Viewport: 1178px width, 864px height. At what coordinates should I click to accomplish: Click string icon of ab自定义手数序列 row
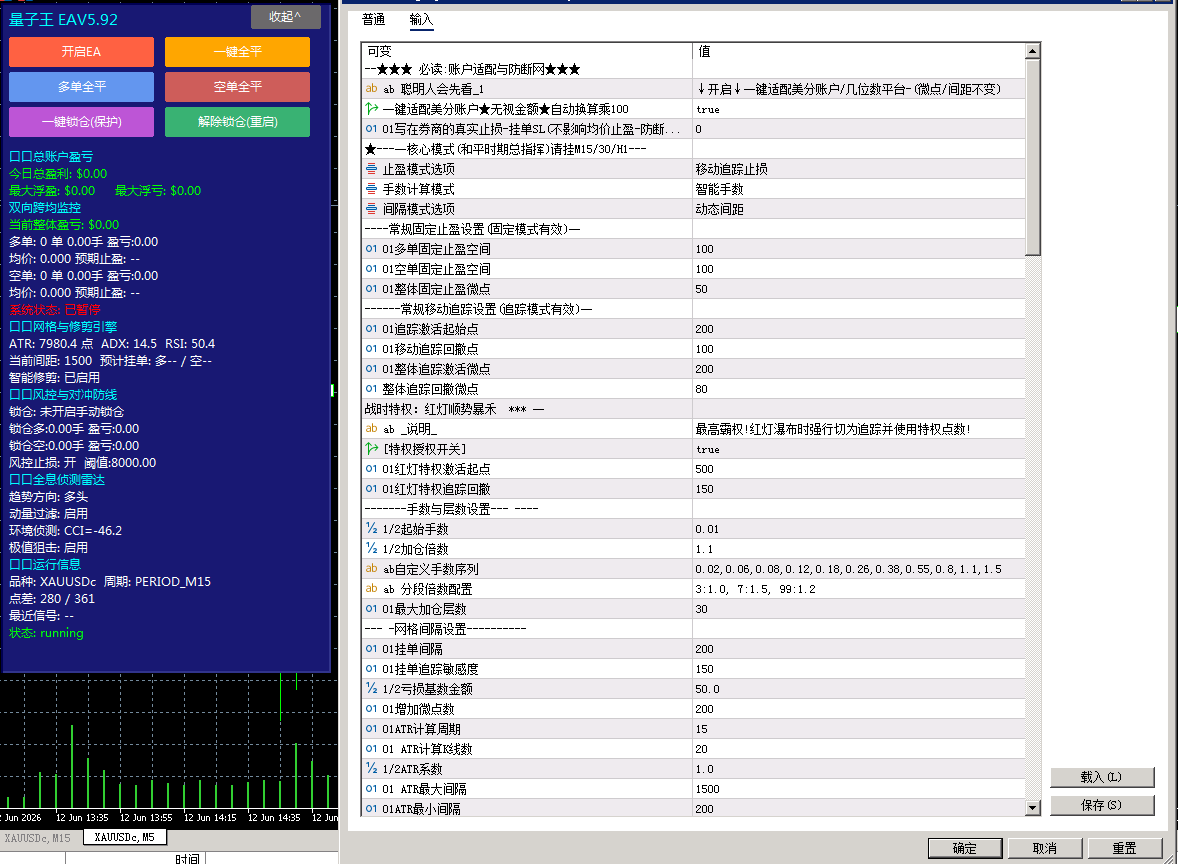[x=371, y=569]
